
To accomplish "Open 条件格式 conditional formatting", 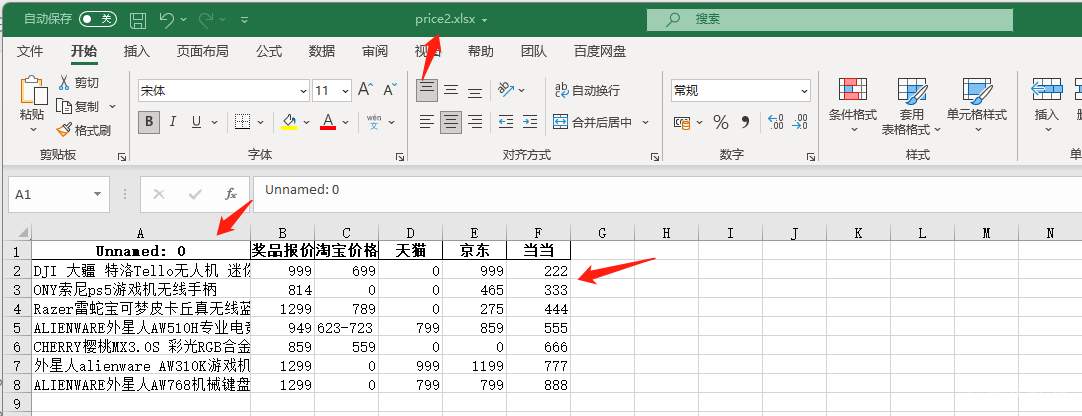I will point(853,106).
